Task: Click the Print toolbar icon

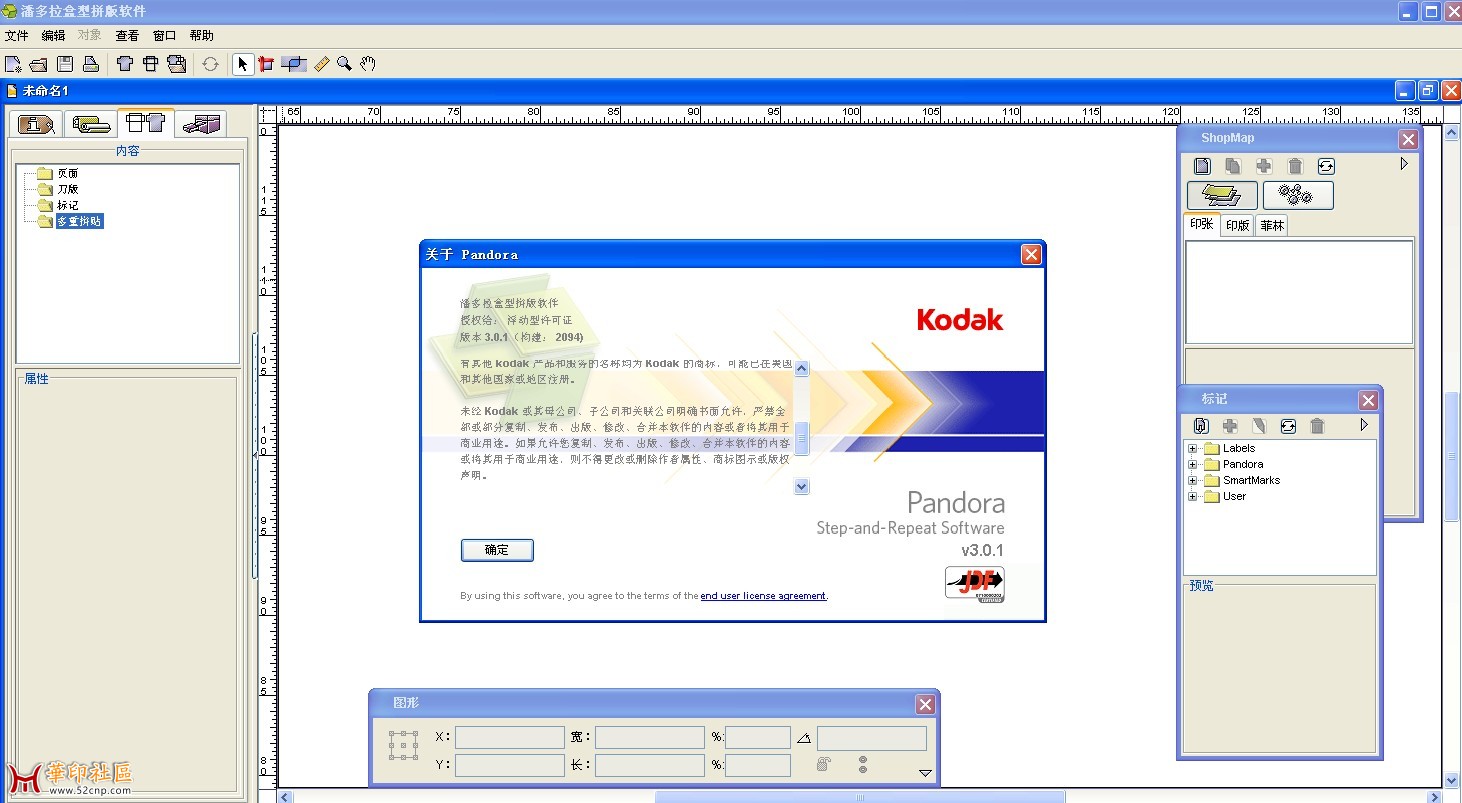Action: (x=90, y=64)
